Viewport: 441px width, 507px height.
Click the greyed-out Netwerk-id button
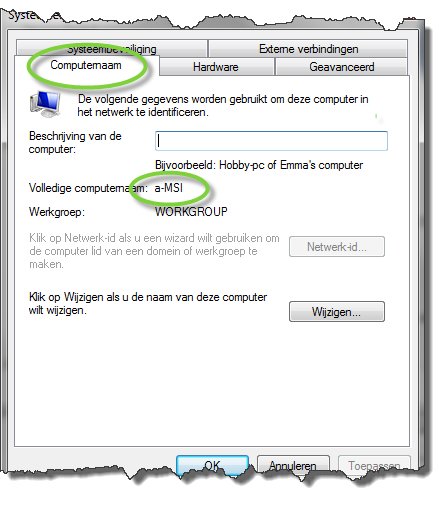click(337, 247)
